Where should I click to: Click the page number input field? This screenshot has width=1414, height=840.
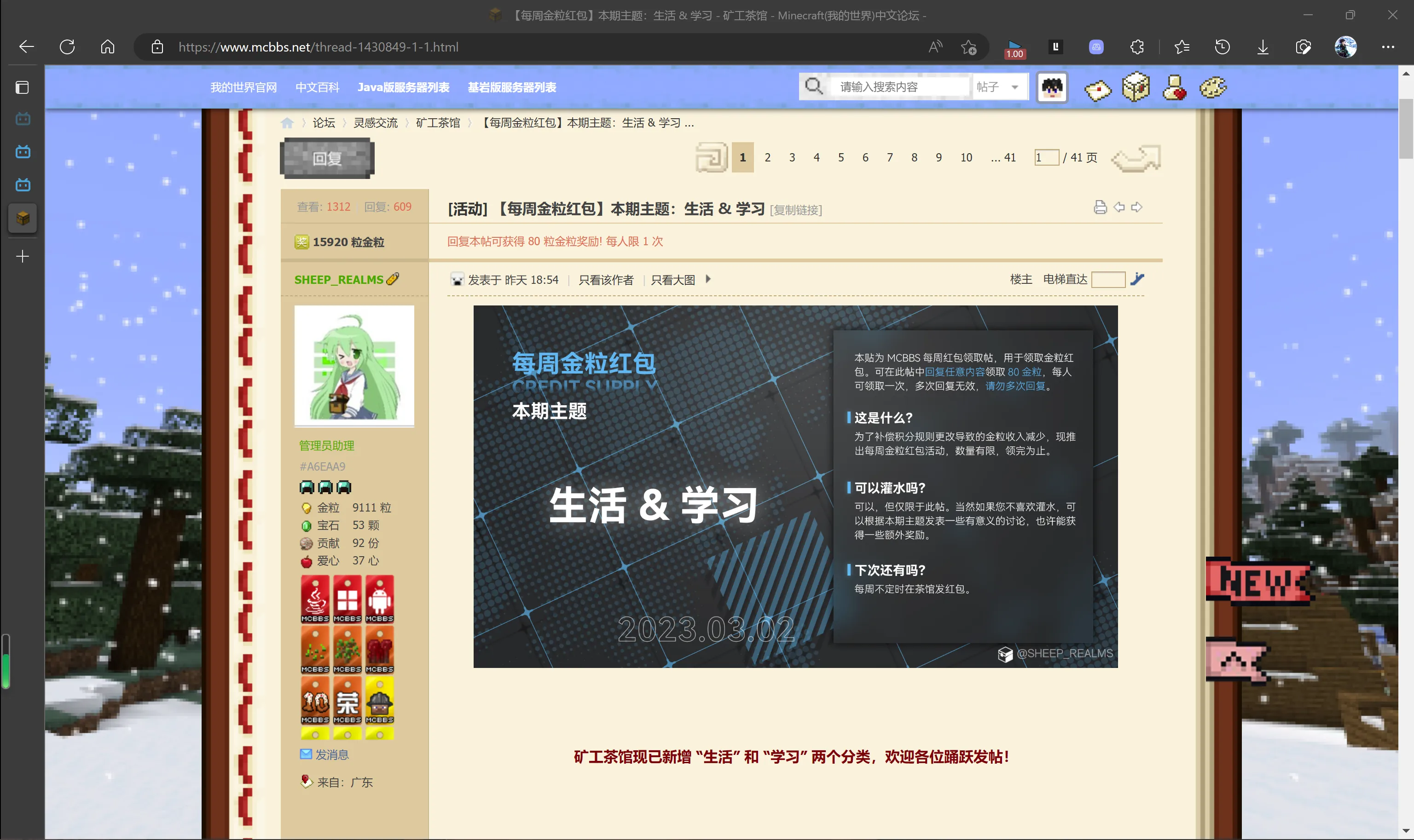[1047, 157]
